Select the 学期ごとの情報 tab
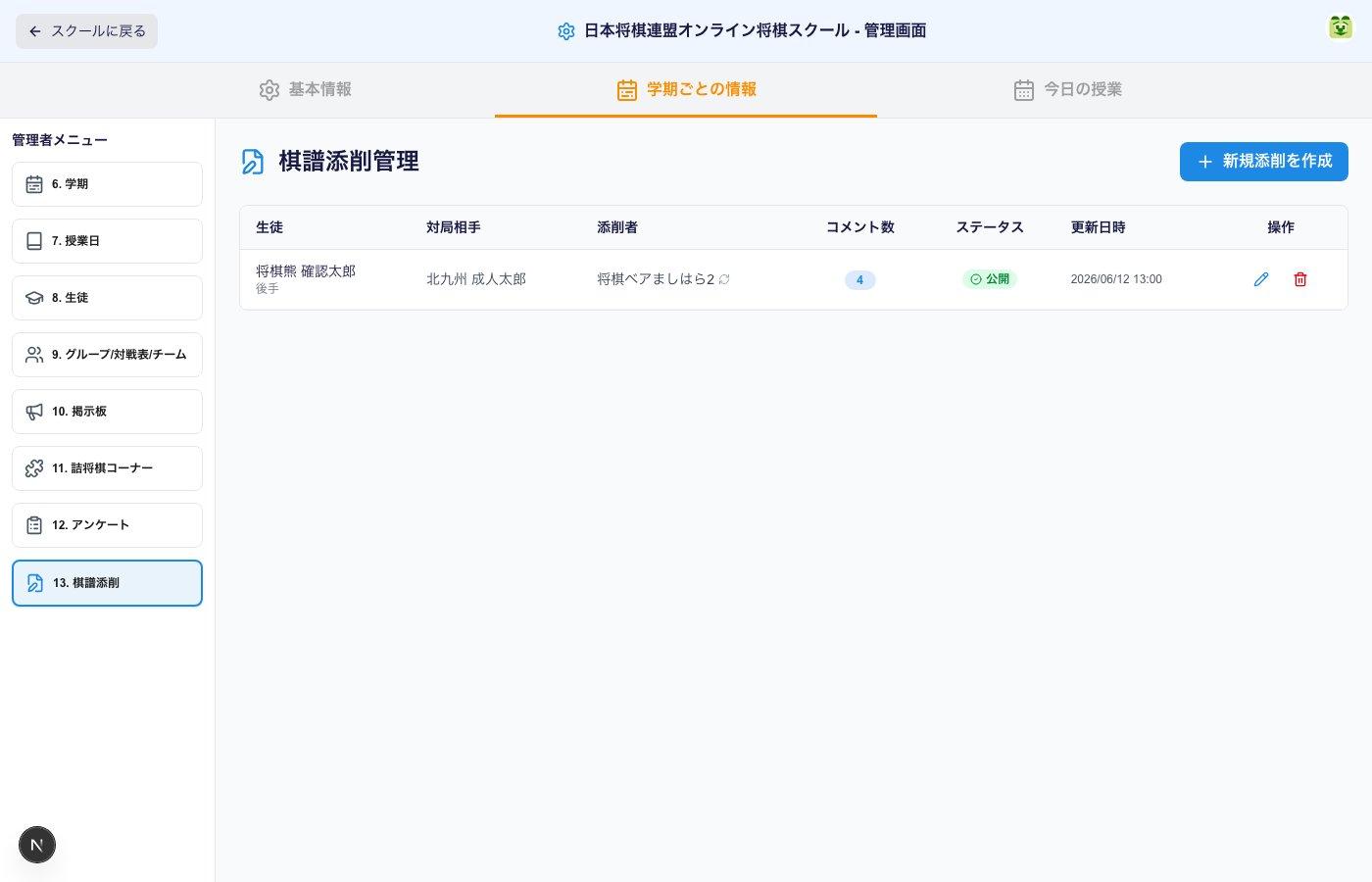 tap(686, 89)
